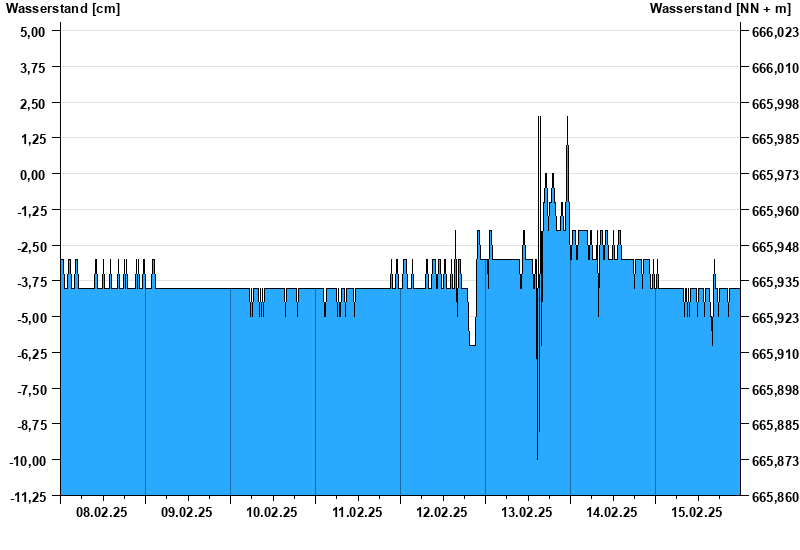Select the 3,75 value on left axis
800x550 pixels.
pyautogui.click(x=33, y=68)
